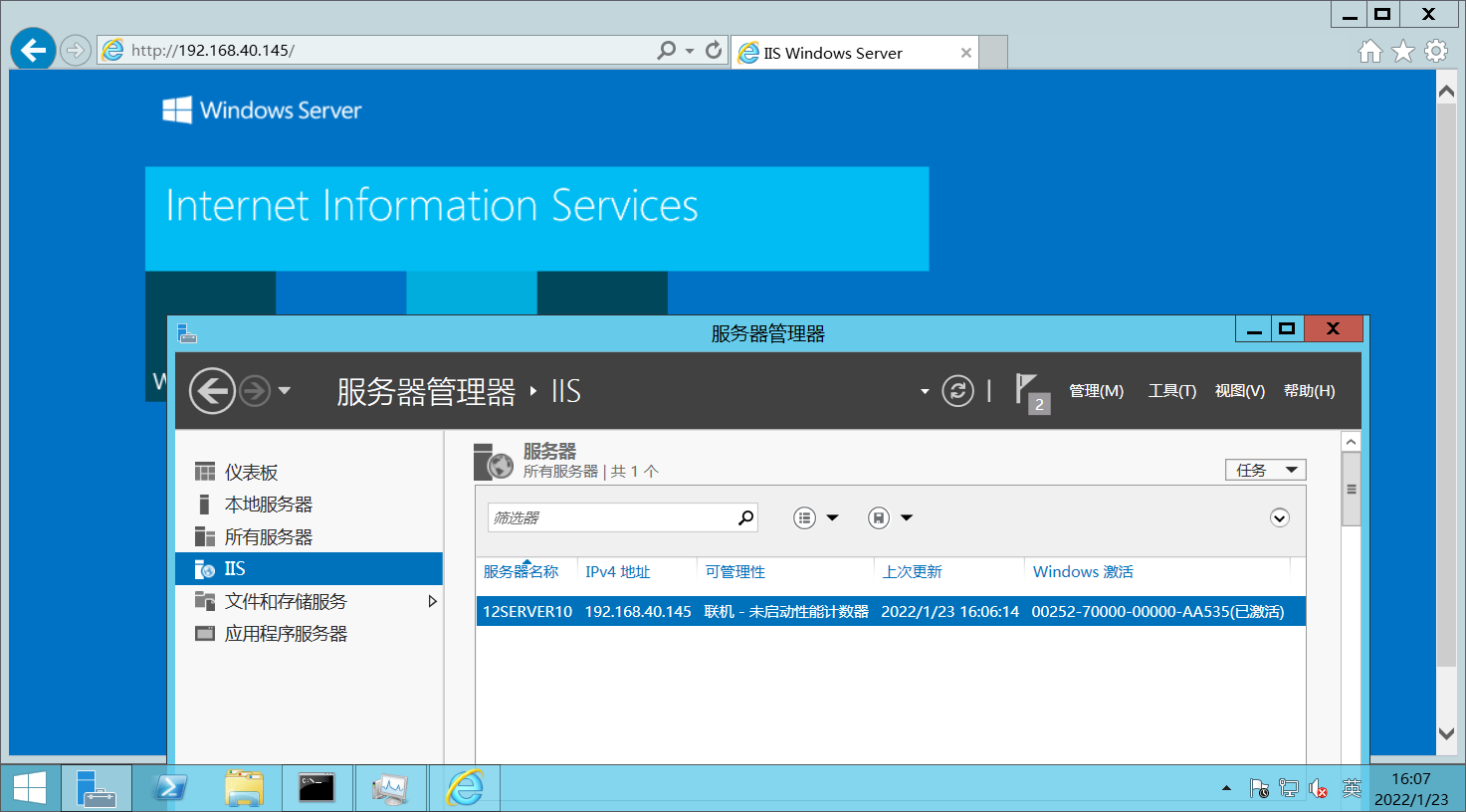The height and width of the screenshot is (812, 1466).
Task: Open Command Prompt from the taskbar
Action: pyautogui.click(x=316, y=788)
